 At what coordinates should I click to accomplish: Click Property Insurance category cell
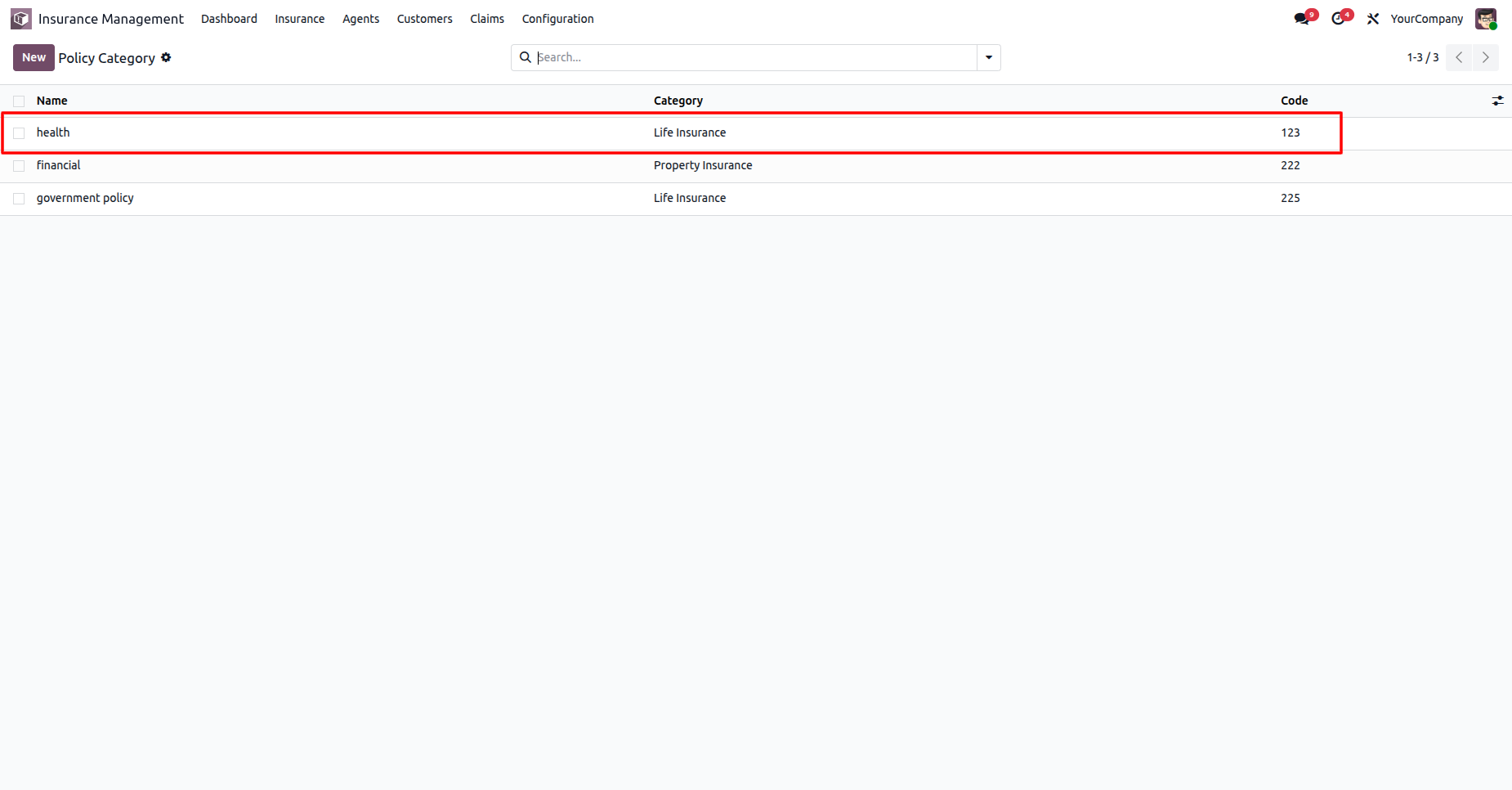[x=703, y=165]
